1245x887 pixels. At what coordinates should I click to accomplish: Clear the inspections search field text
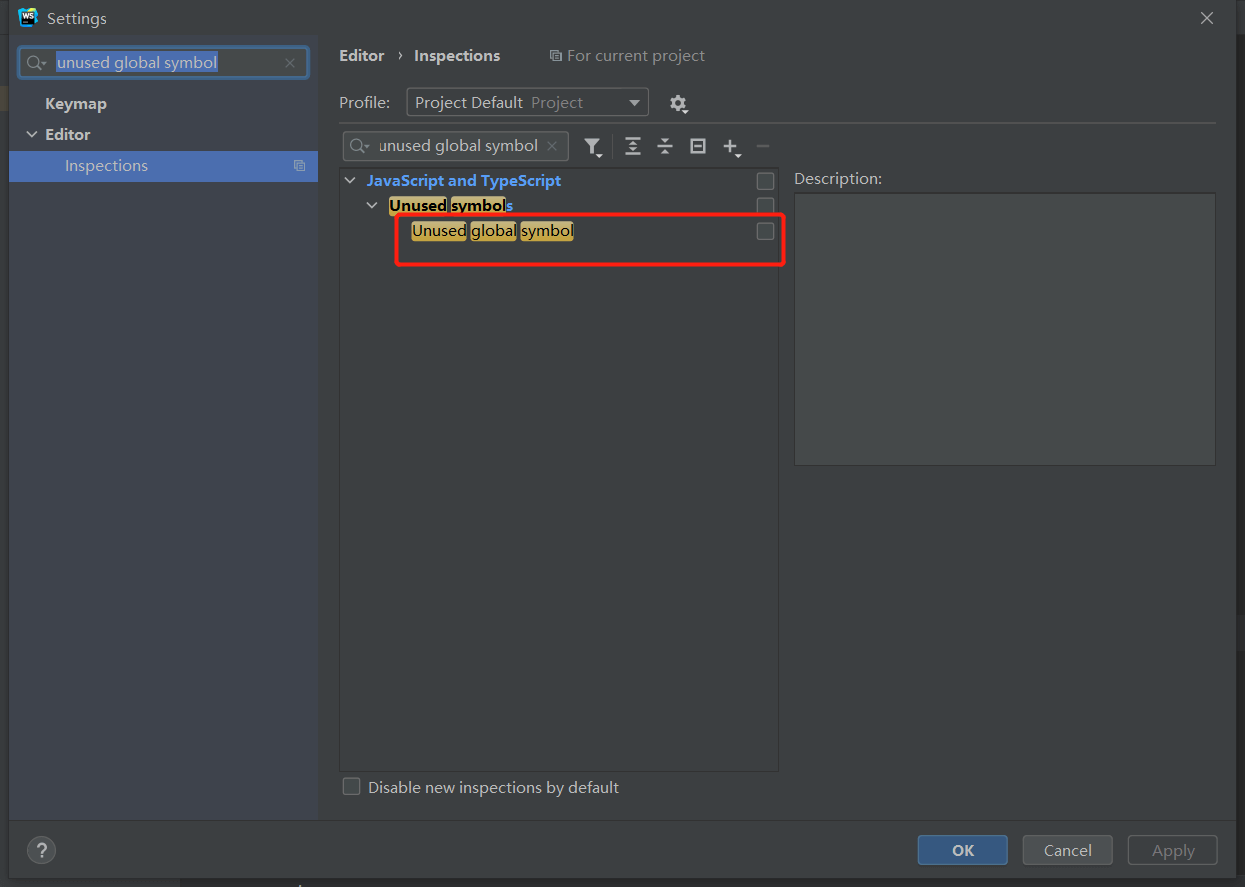point(552,146)
